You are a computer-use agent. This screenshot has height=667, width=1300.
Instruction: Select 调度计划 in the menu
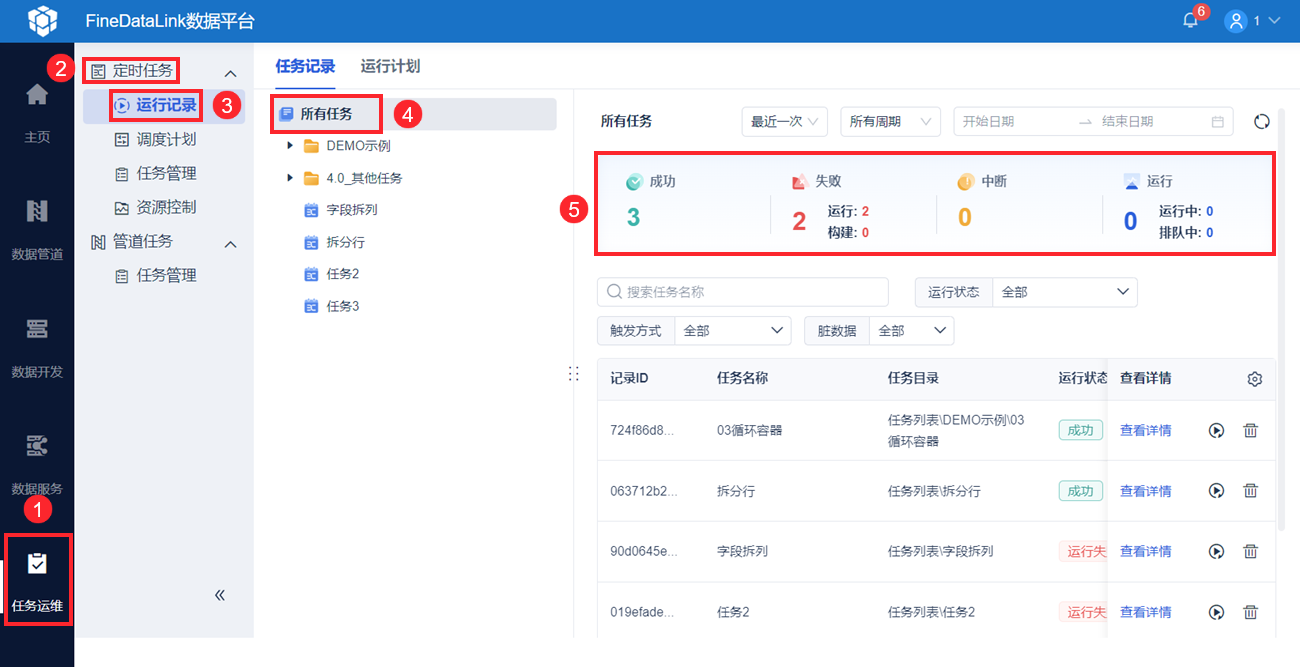coord(166,139)
